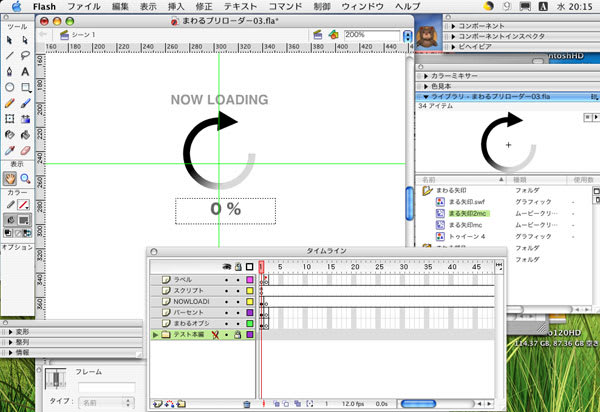Select the Rectangle tool
This screenshot has height=412, width=600.
[x=25, y=87]
